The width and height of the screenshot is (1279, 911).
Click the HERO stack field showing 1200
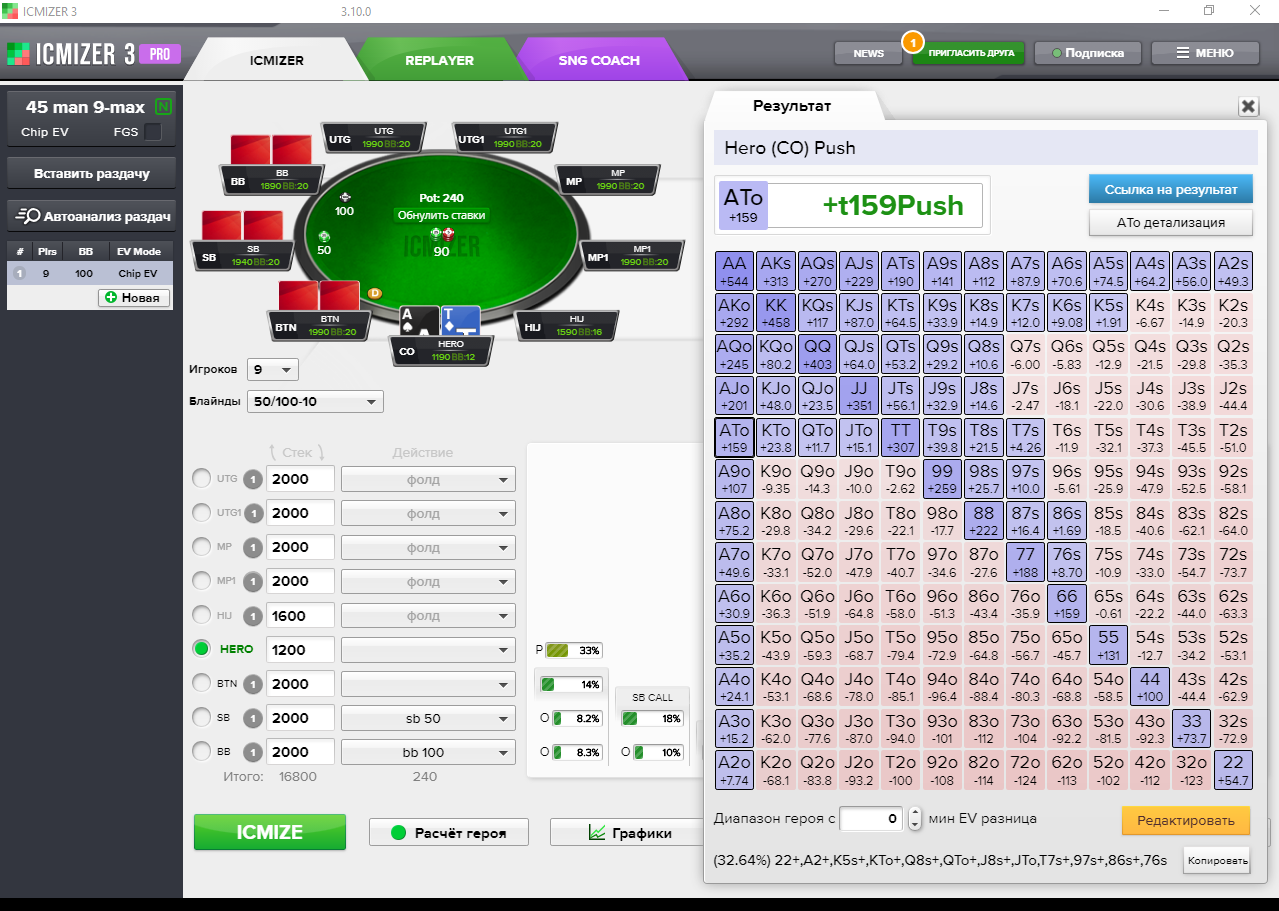pos(300,650)
